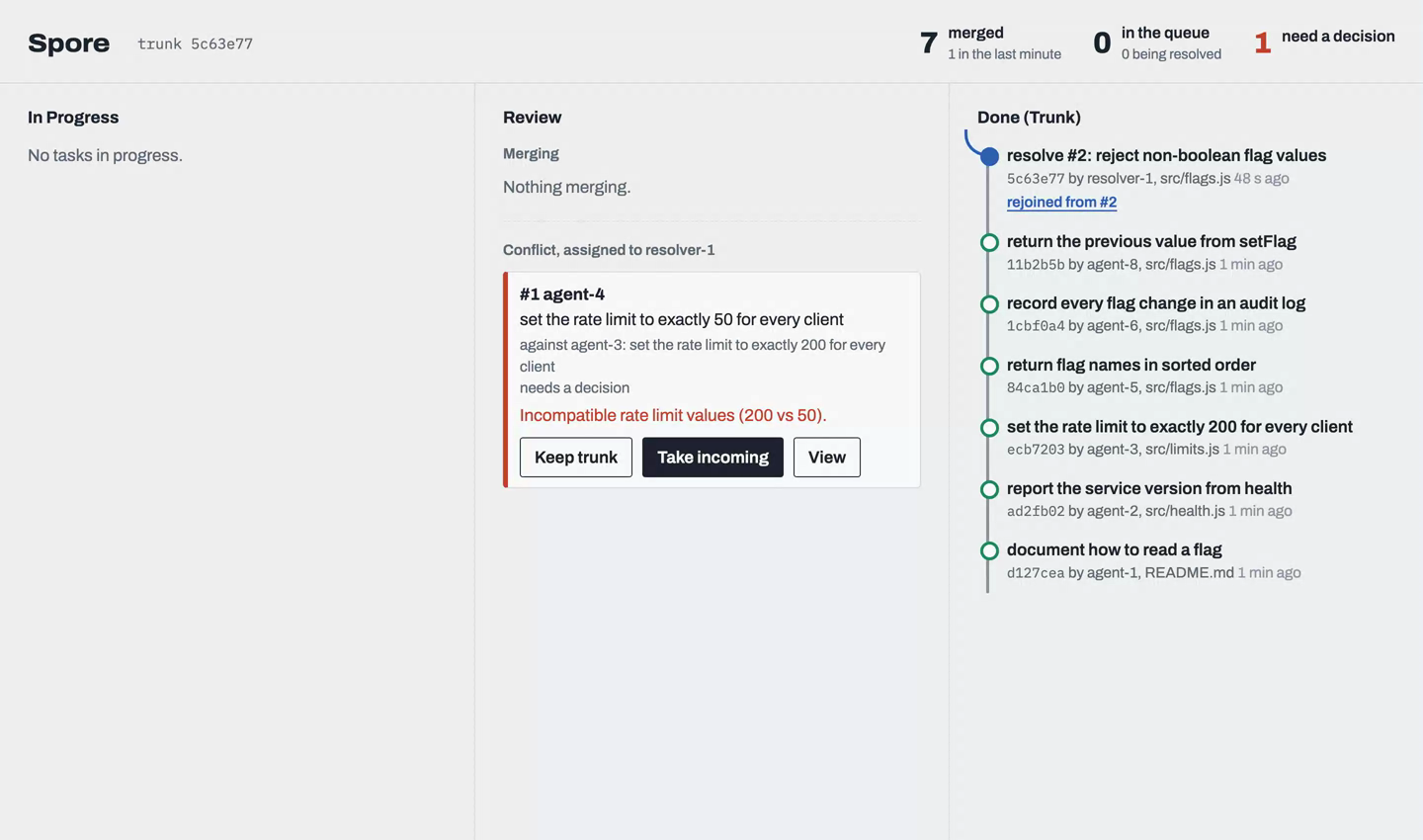Screen dimensions: 1423x840
Task: Click the Incompatible rate limit values error text
Action: click(x=673, y=415)
